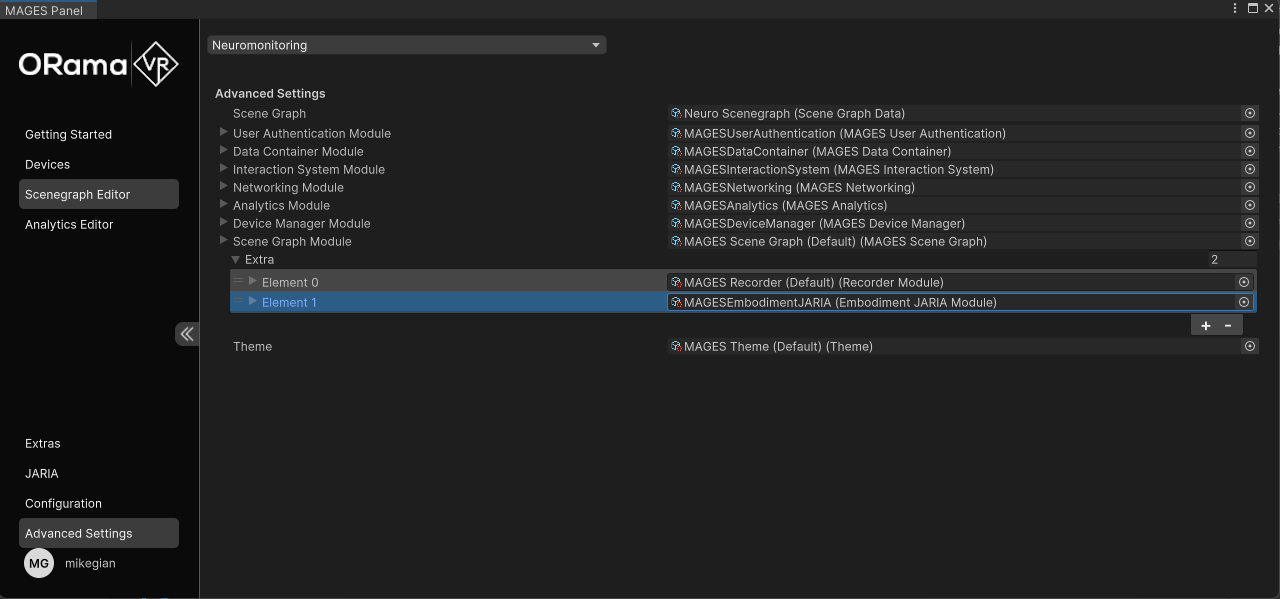The width and height of the screenshot is (1280, 599).
Task: Click the Extra list size field
Action: (x=1232, y=259)
